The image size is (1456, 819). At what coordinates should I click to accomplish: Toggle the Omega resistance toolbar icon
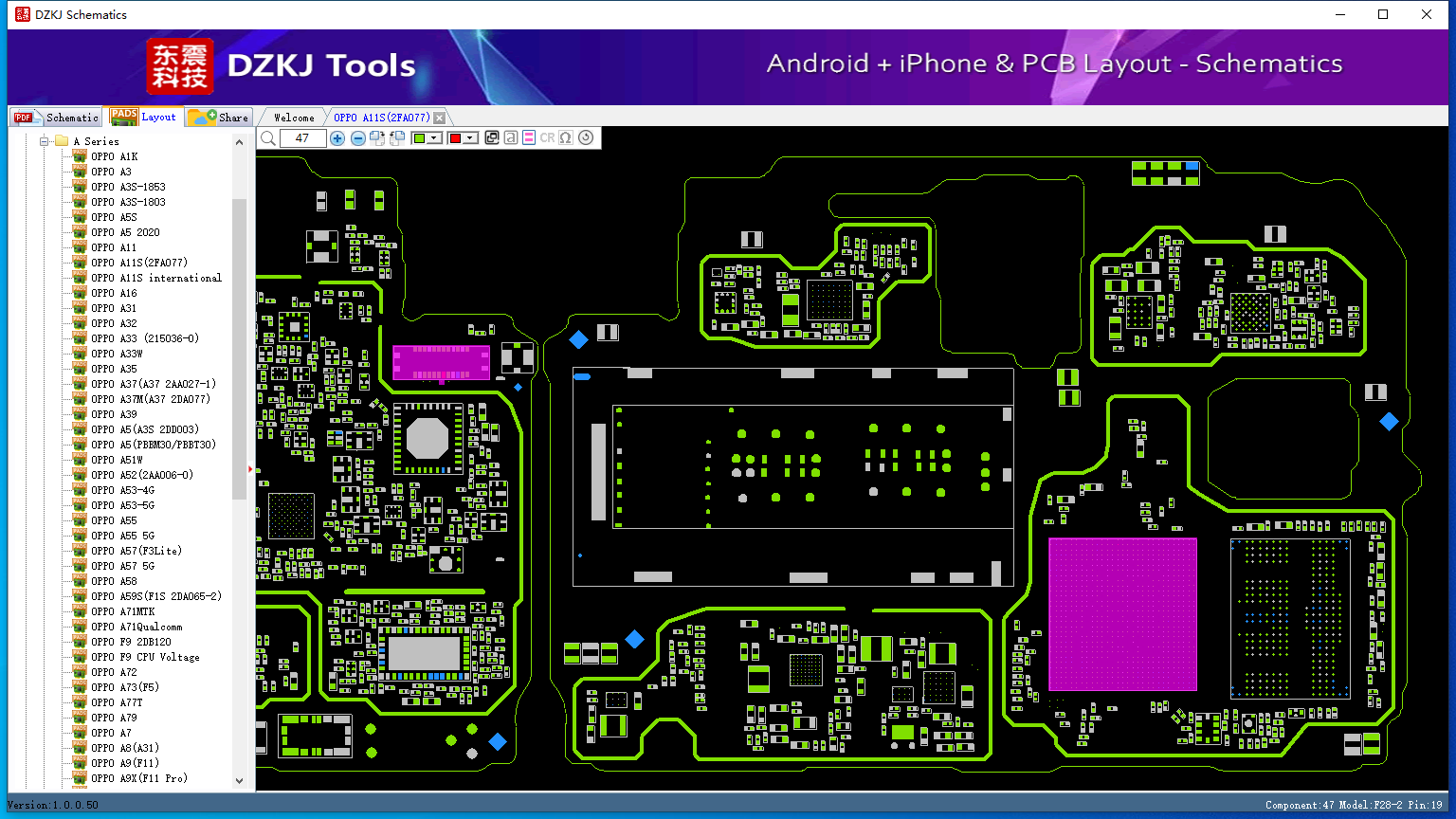click(566, 138)
